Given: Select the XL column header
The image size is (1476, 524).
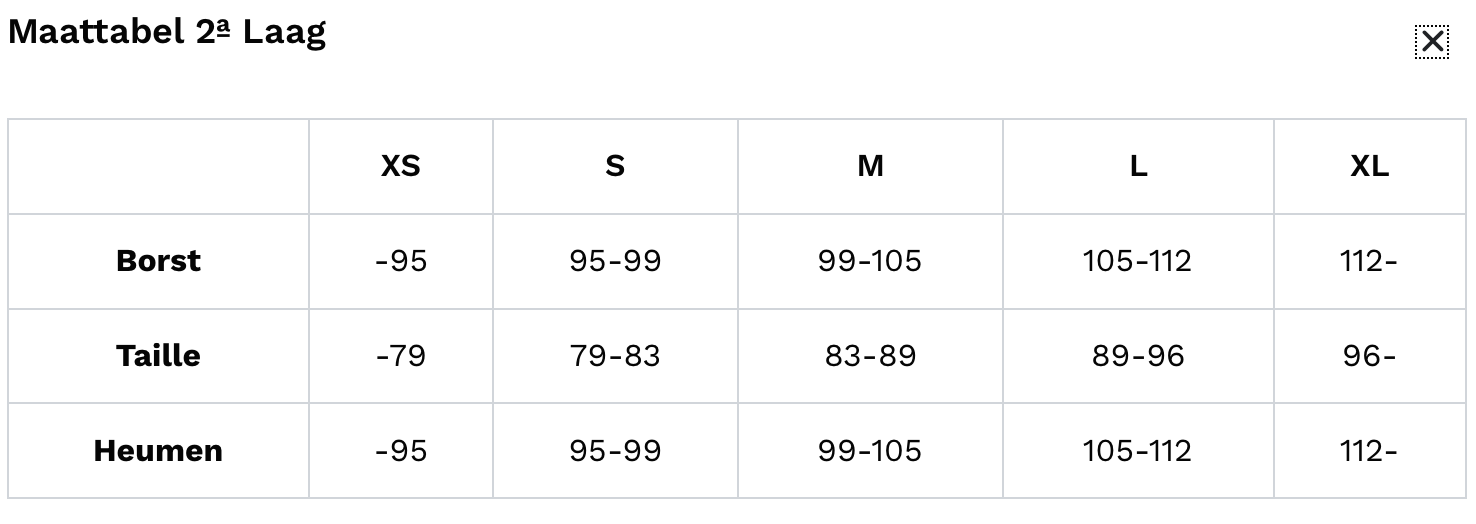Looking at the screenshot, I should 1369,166.
